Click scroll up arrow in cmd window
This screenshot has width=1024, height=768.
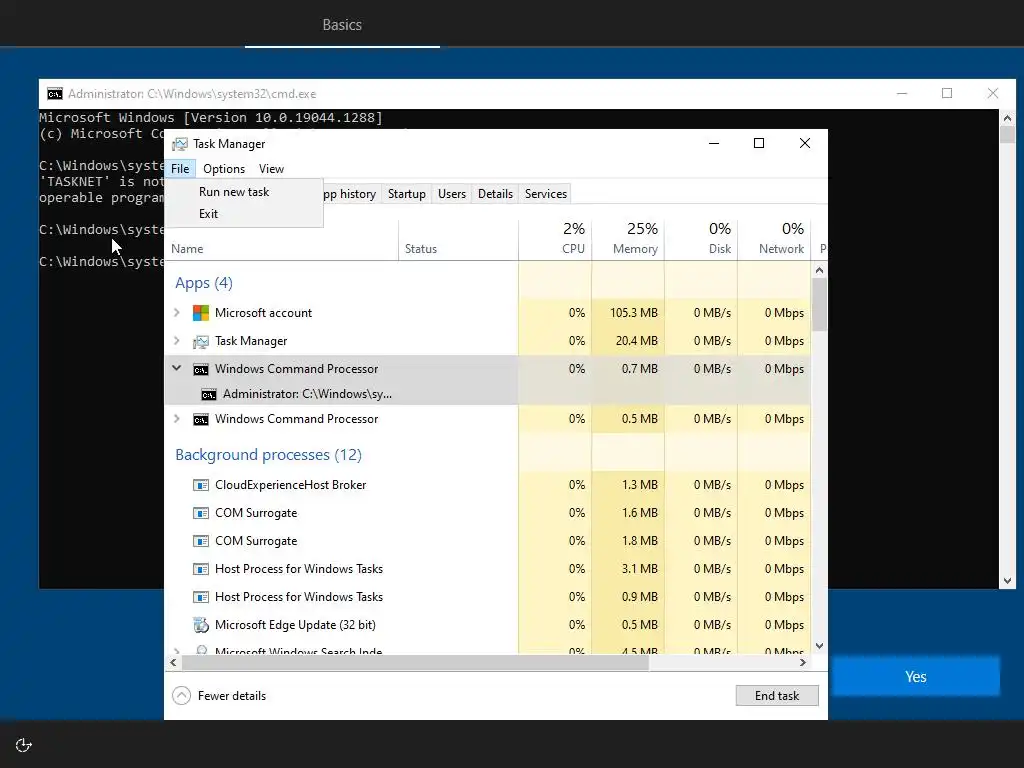pyautogui.click(x=1007, y=118)
